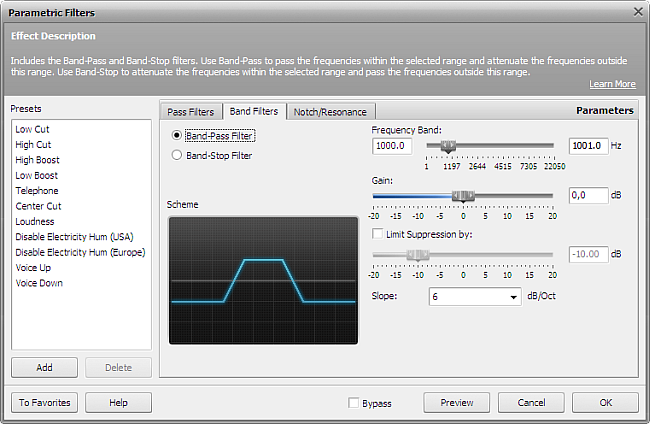Click the upper frequency field showing 1001.0

point(589,146)
